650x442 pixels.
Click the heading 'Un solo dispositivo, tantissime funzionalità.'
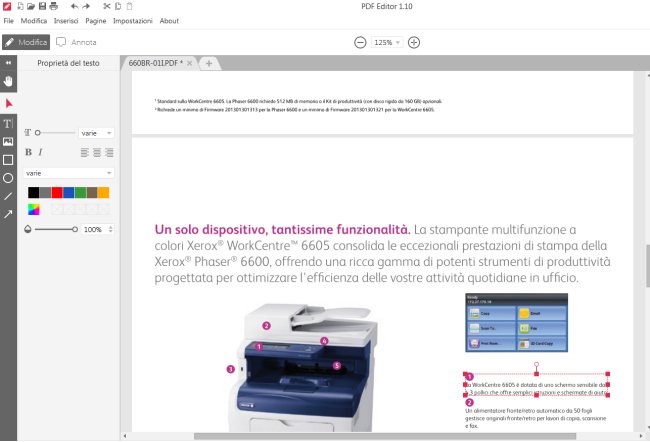click(x=282, y=229)
